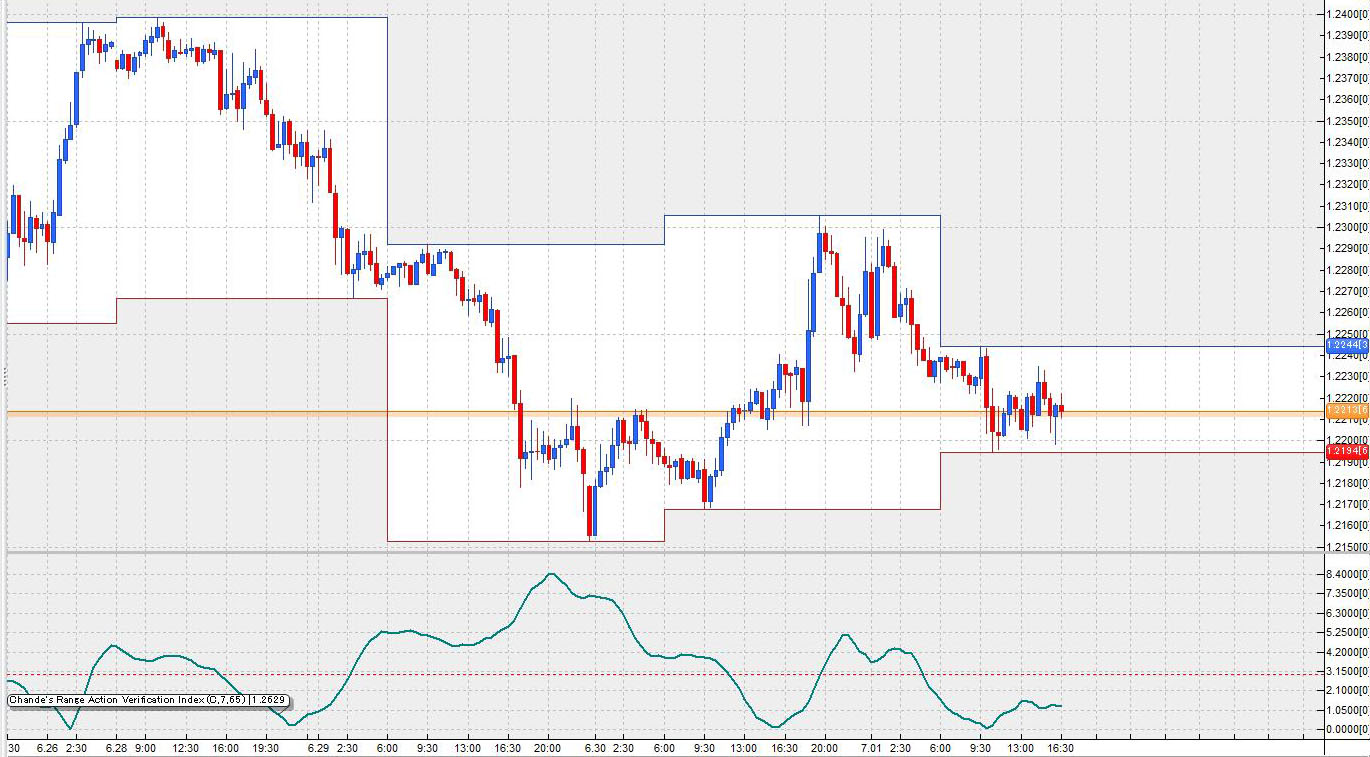
Task: Click the 1.2170 price axis label
Action: point(1348,505)
